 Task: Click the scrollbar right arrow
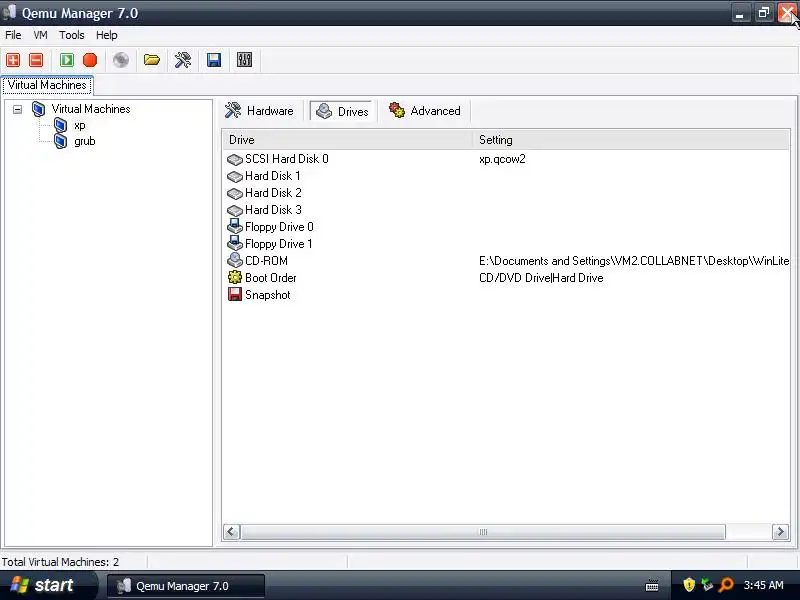point(780,532)
